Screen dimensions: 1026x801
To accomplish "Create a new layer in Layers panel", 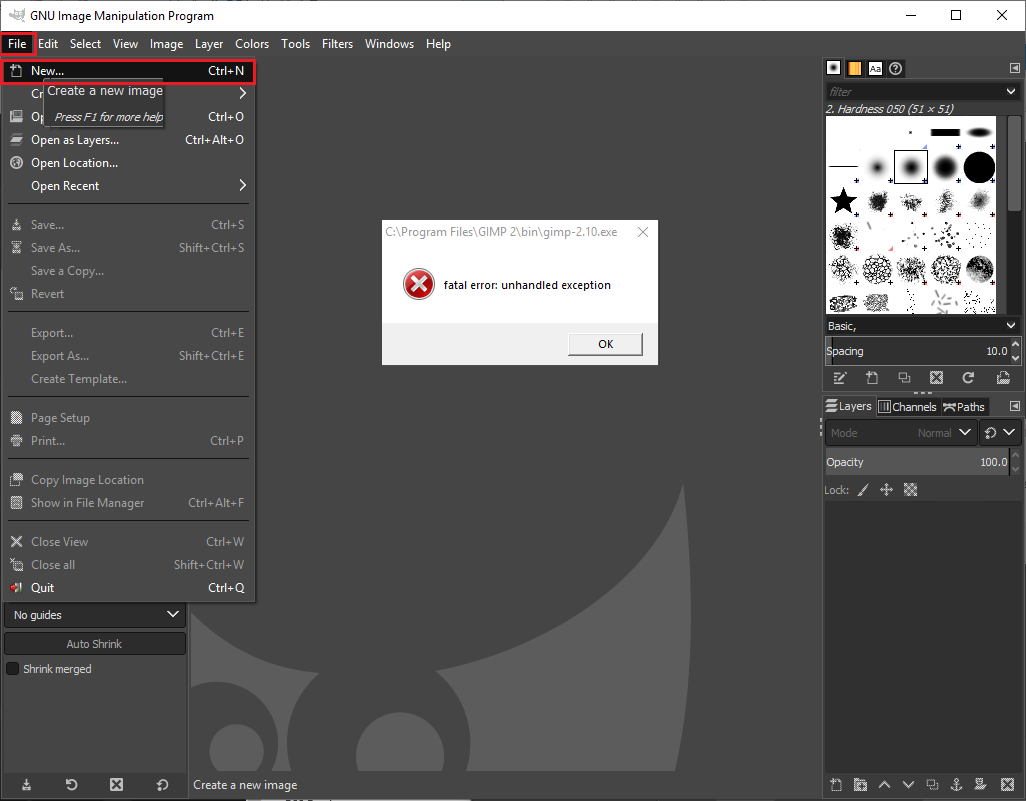I will 836,785.
